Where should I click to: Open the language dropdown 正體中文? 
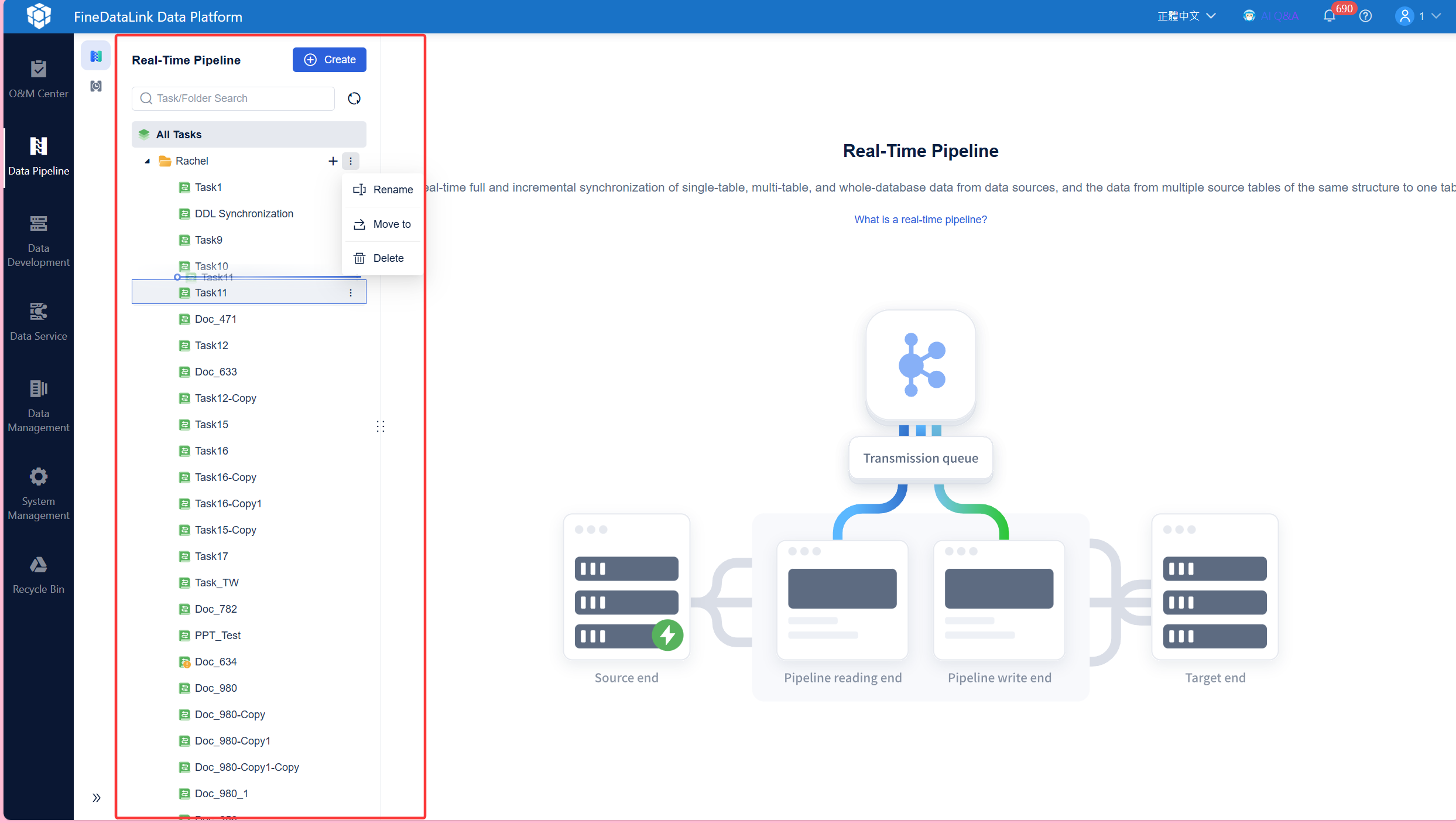[1187, 16]
